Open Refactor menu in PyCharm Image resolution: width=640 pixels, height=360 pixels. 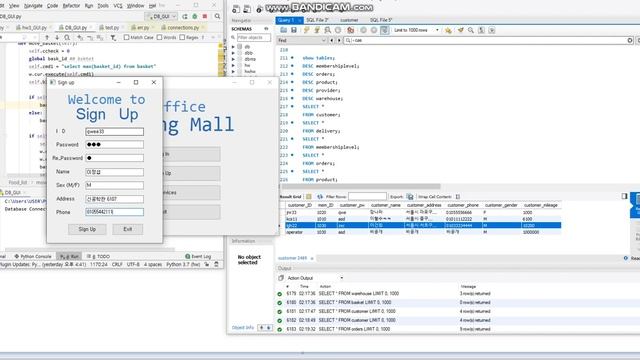pyautogui.click(x=71, y=6)
